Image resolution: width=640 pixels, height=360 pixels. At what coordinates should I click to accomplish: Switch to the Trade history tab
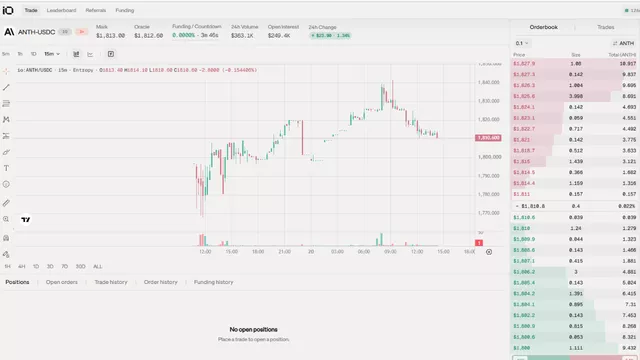pyautogui.click(x=111, y=282)
